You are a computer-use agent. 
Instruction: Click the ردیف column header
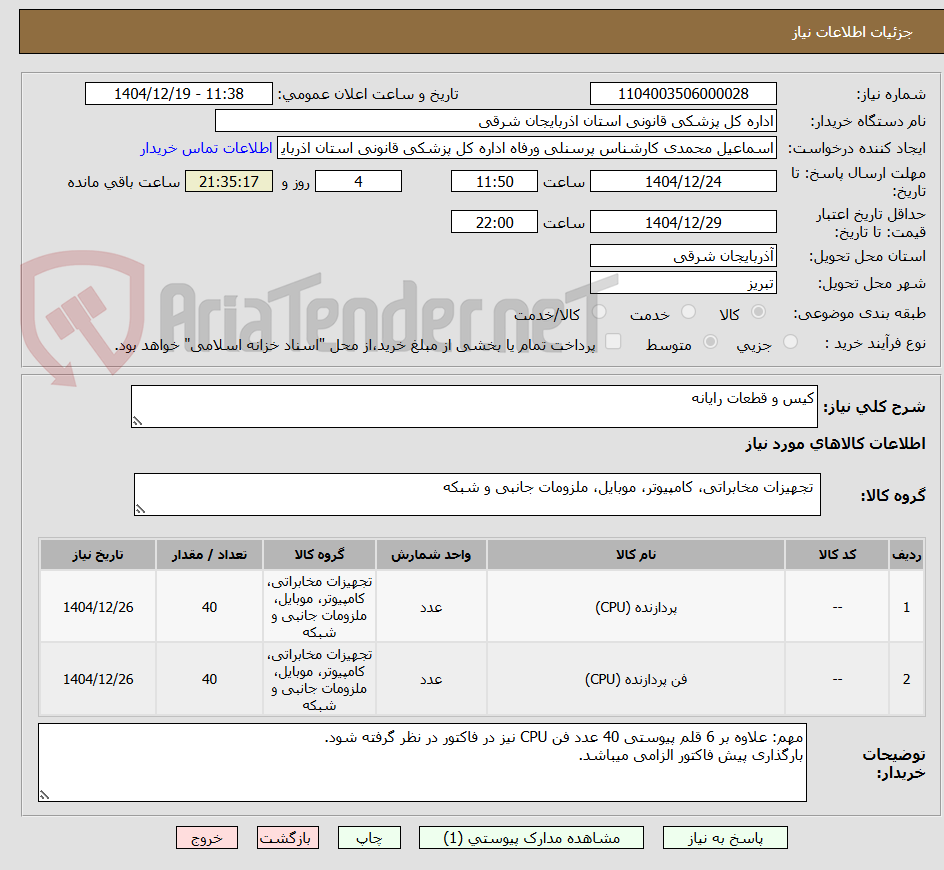pyautogui.click(x=907, y=555)
